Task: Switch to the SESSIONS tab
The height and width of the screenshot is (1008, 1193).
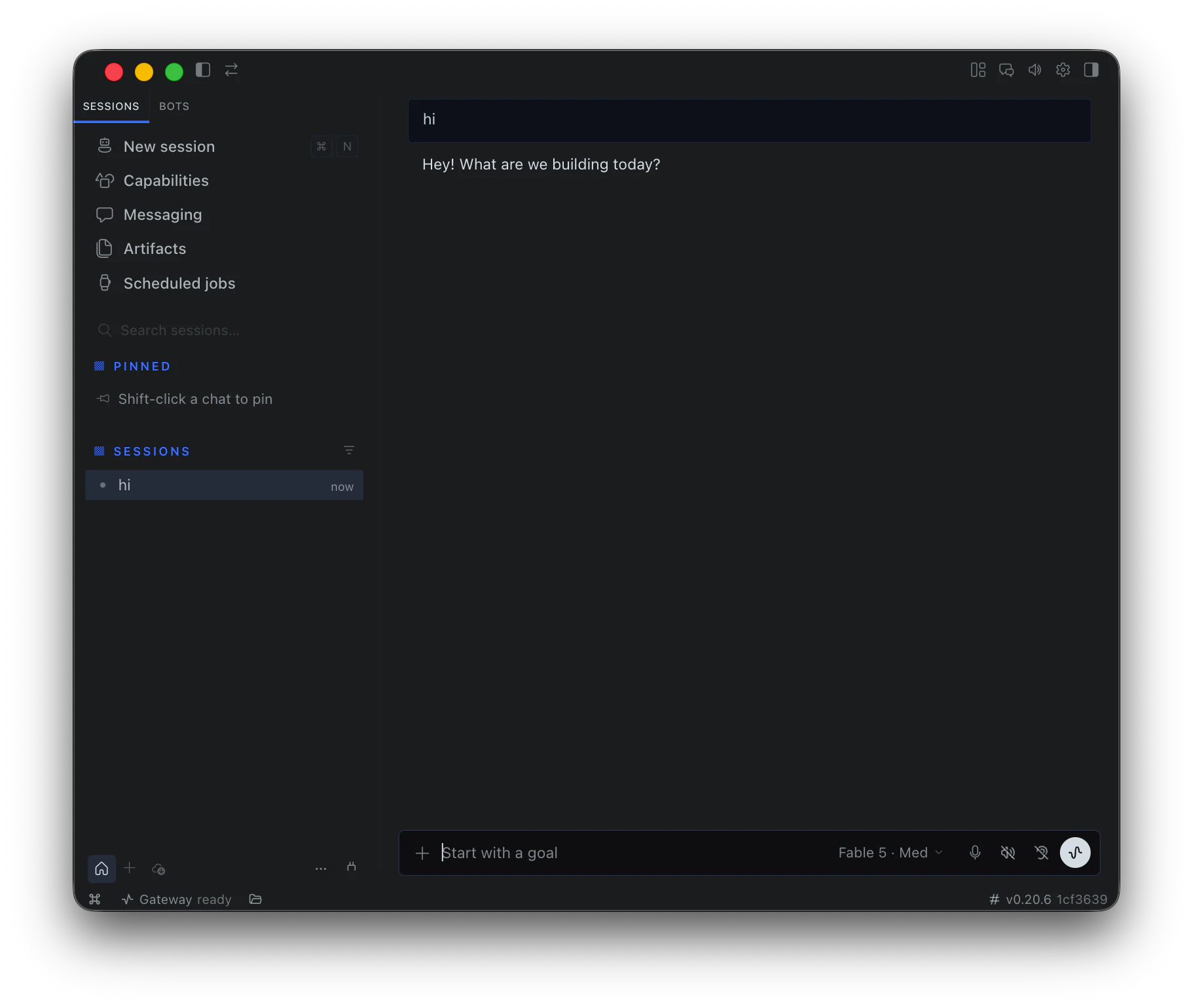Action: click(111, 106)
